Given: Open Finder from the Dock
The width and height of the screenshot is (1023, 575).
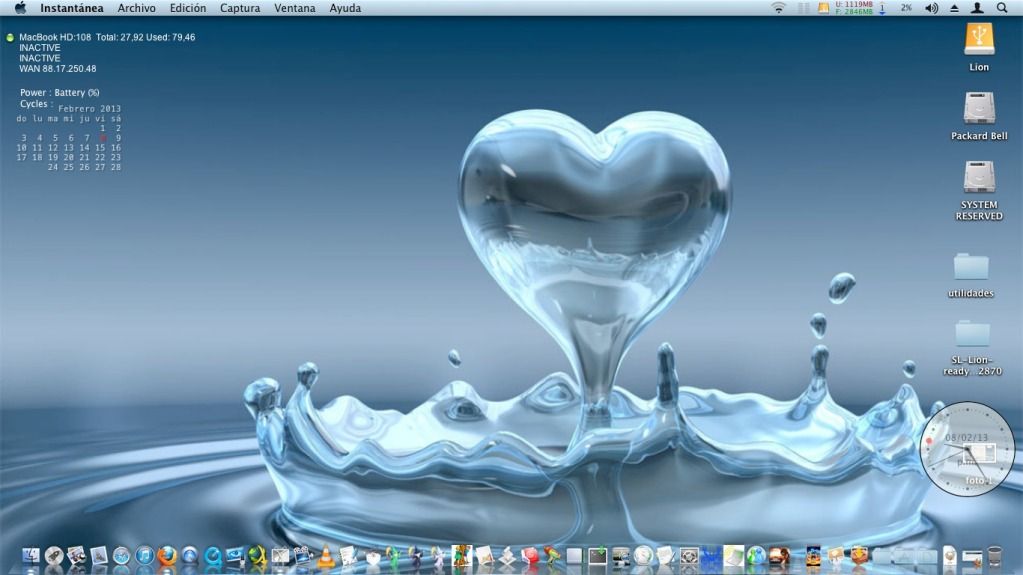Looking at the screenshot, I should 31,556.
